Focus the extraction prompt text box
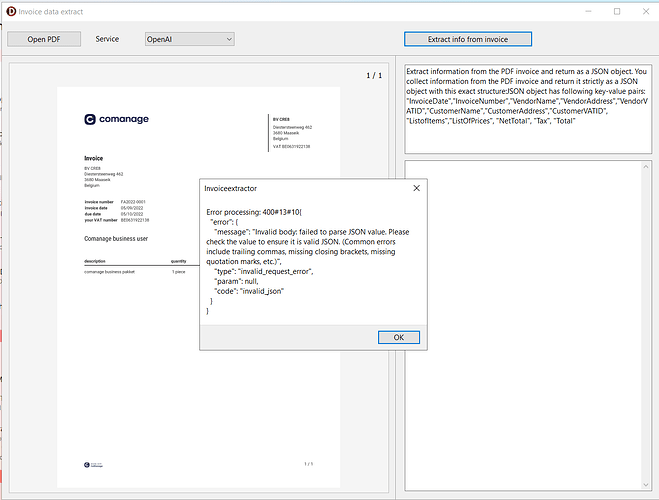 [x=526, y=110]
